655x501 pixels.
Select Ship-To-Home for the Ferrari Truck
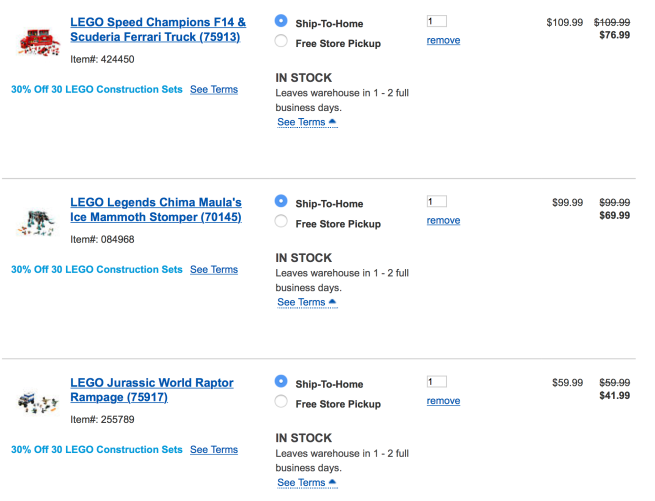click(x=281, y=21)
